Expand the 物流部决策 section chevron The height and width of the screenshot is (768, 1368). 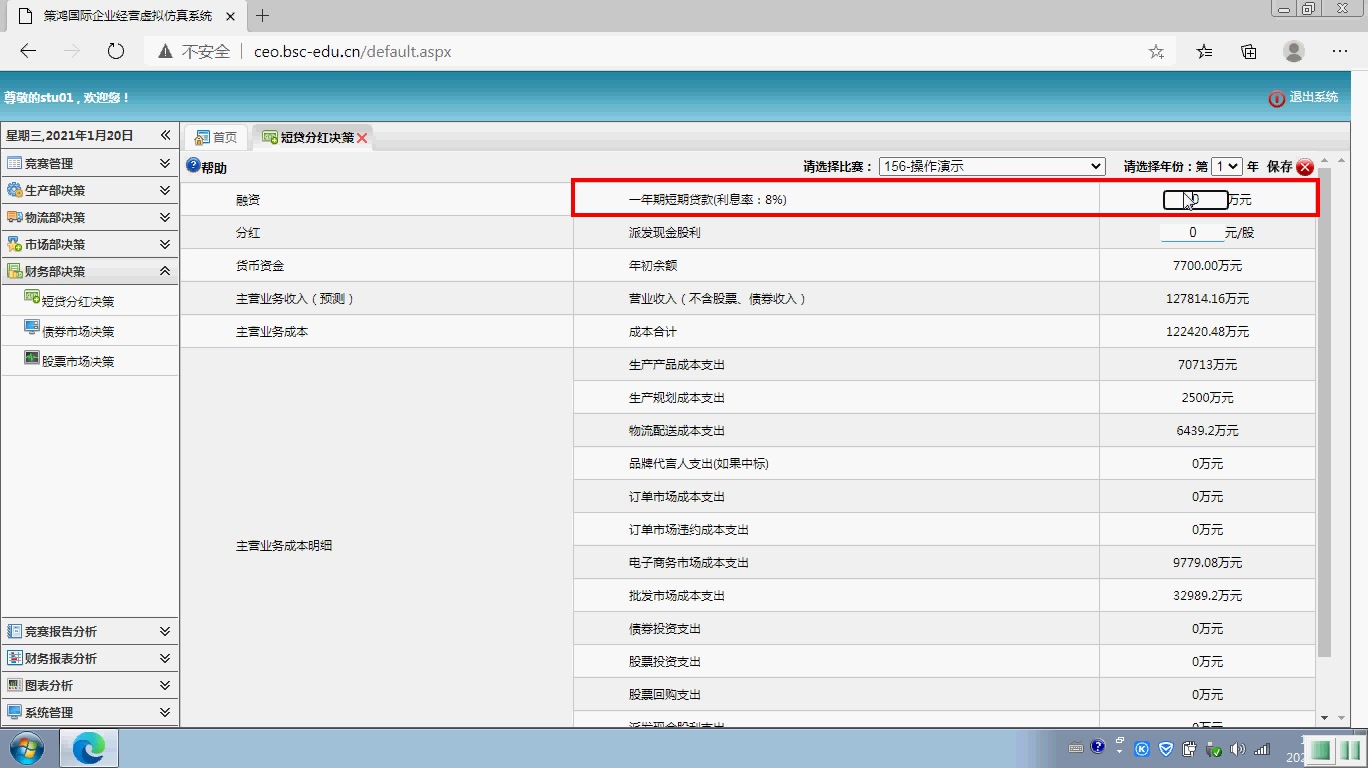click(x=165, y=217)
